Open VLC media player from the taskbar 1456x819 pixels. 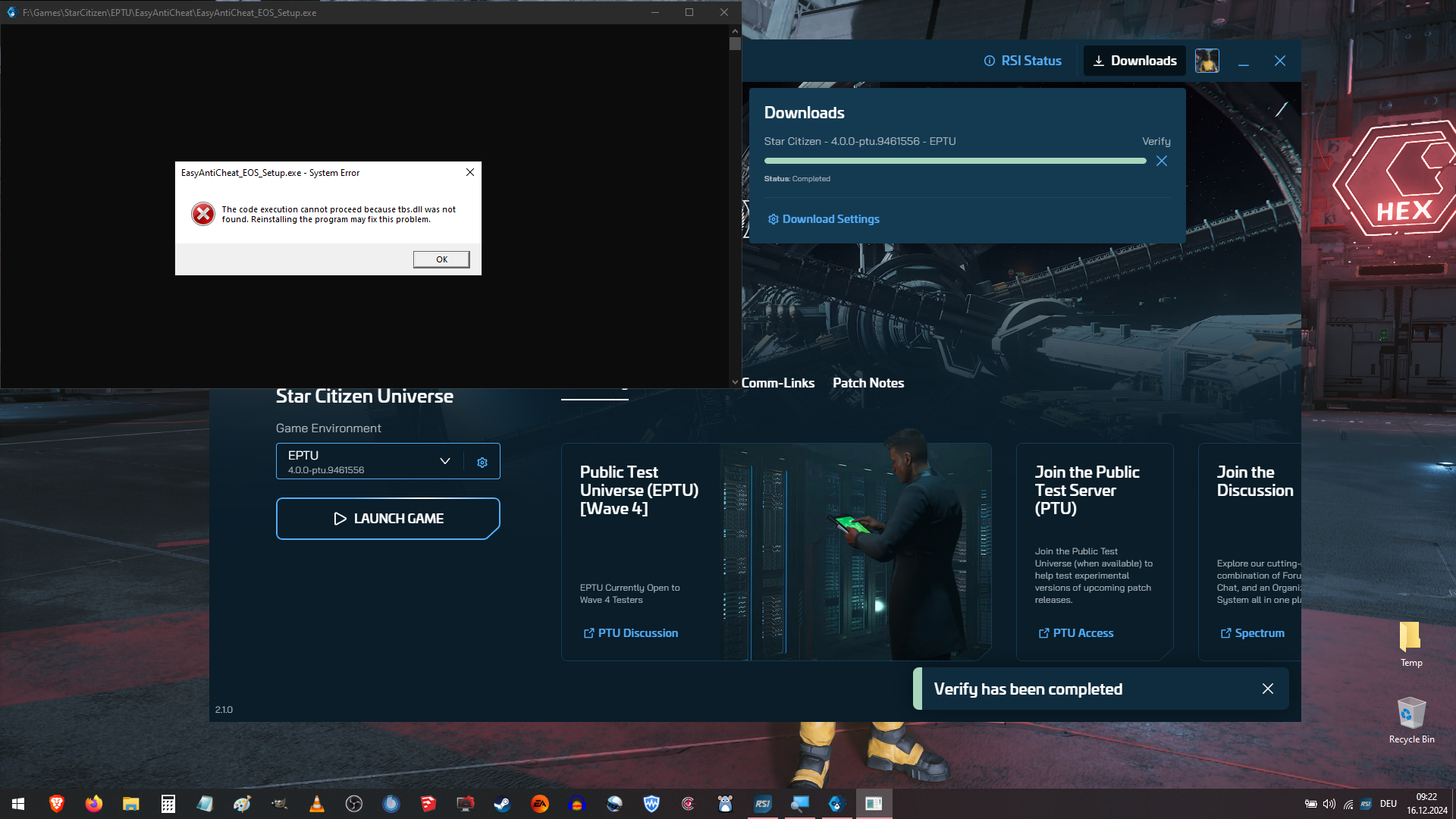316,803
